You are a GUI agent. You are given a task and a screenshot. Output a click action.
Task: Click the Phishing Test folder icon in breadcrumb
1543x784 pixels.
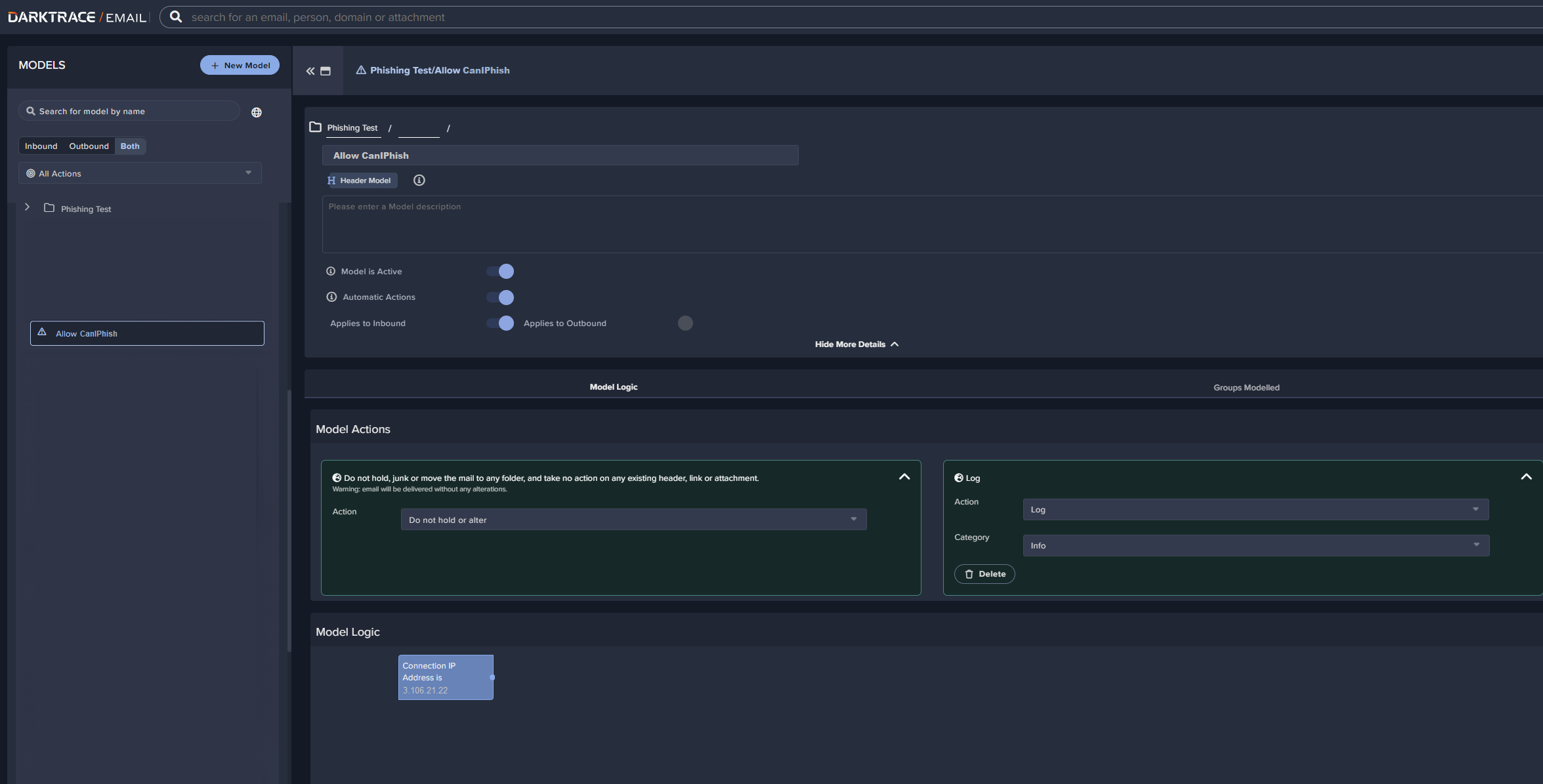click(316, 127)
